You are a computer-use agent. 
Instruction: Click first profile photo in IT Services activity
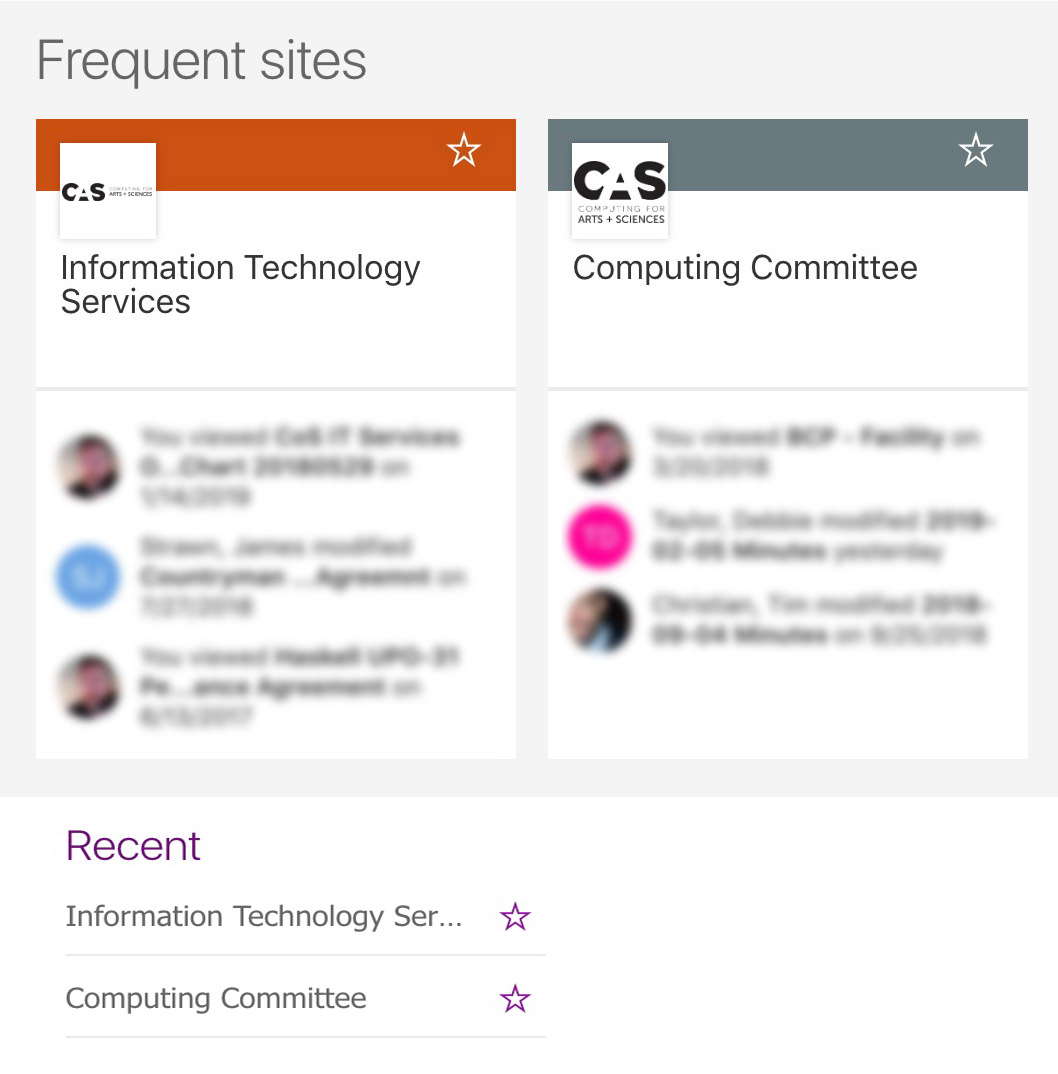click(x=88, y=466)
